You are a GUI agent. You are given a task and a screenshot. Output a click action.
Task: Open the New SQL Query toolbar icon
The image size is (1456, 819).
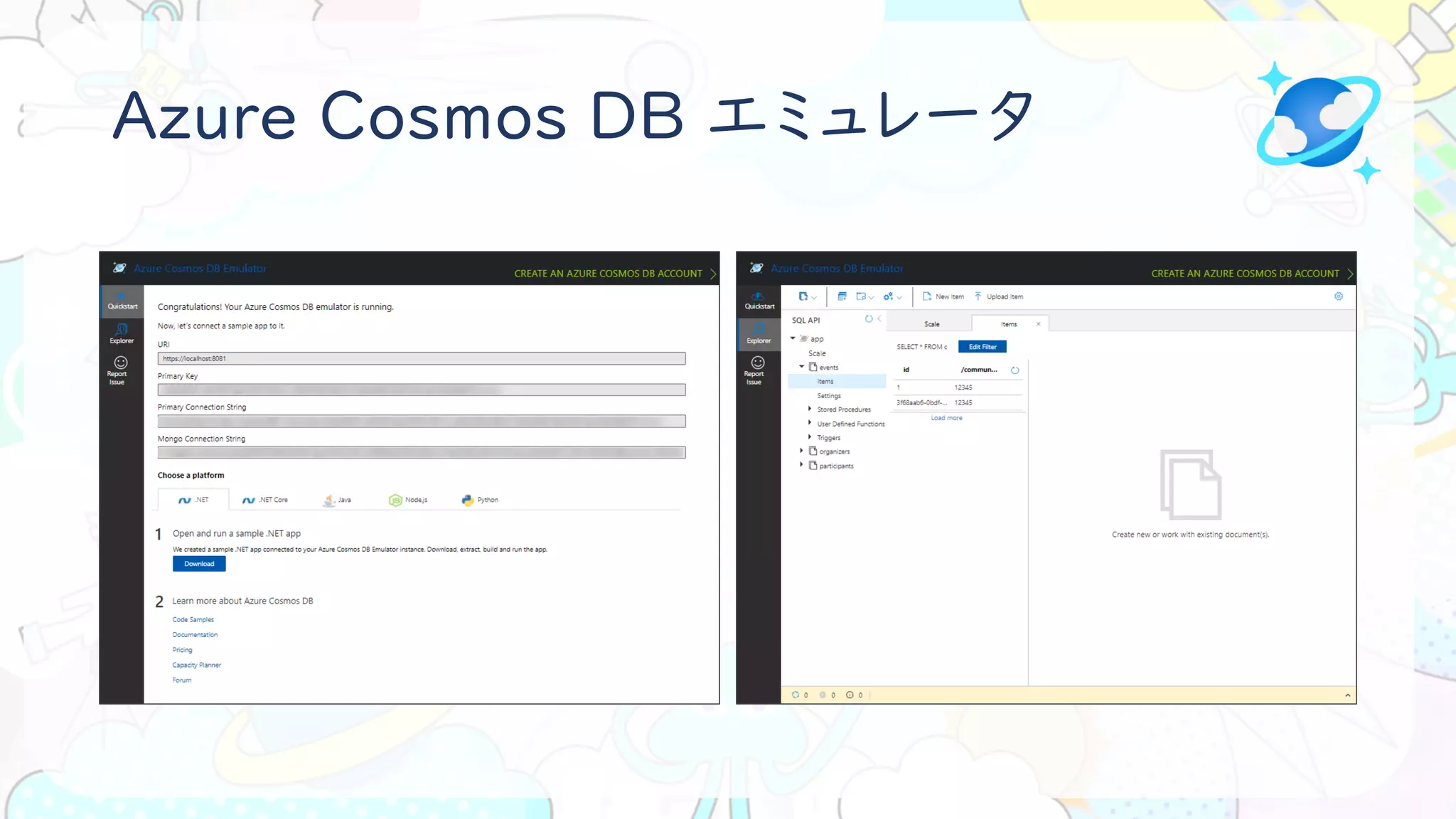[842, 296]
